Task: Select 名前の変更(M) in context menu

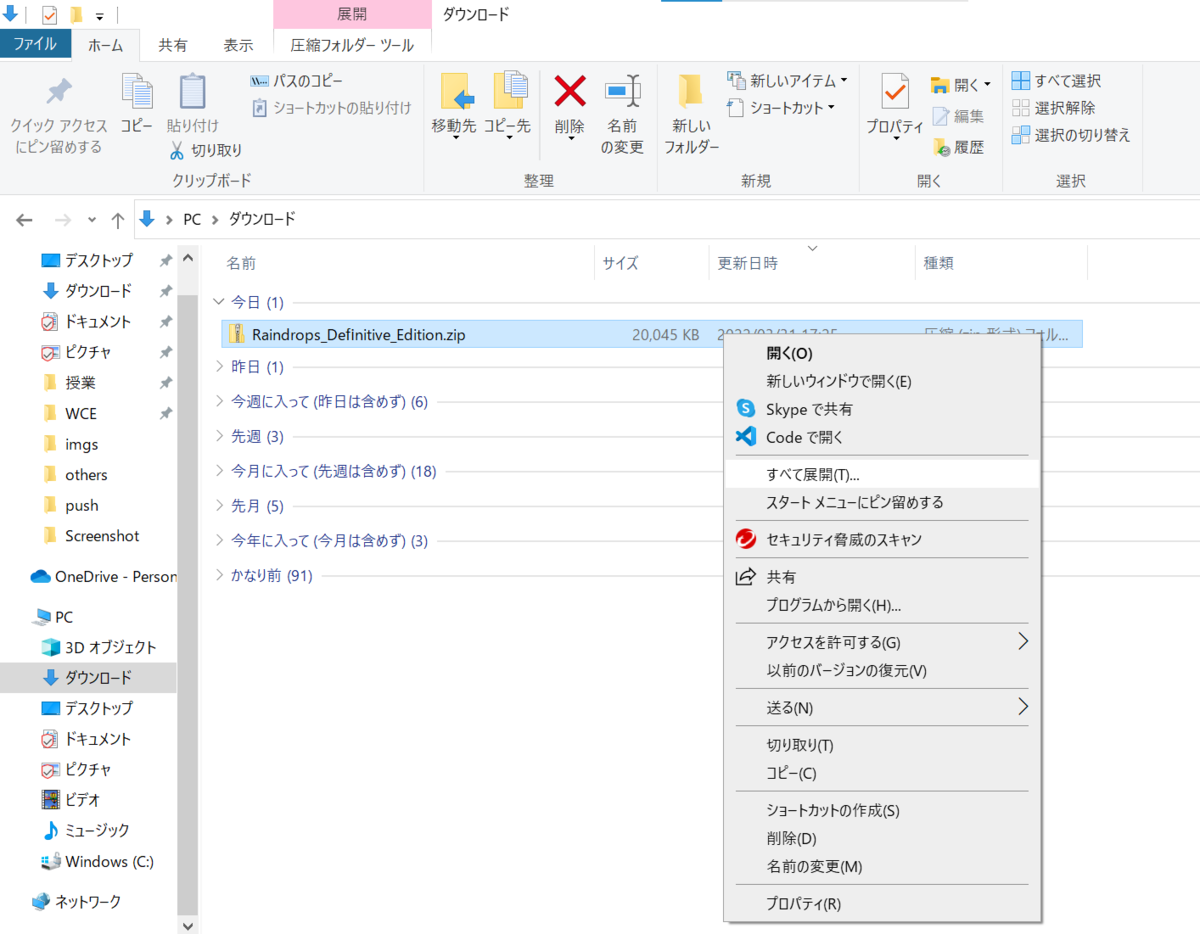Action: (881, 866)
